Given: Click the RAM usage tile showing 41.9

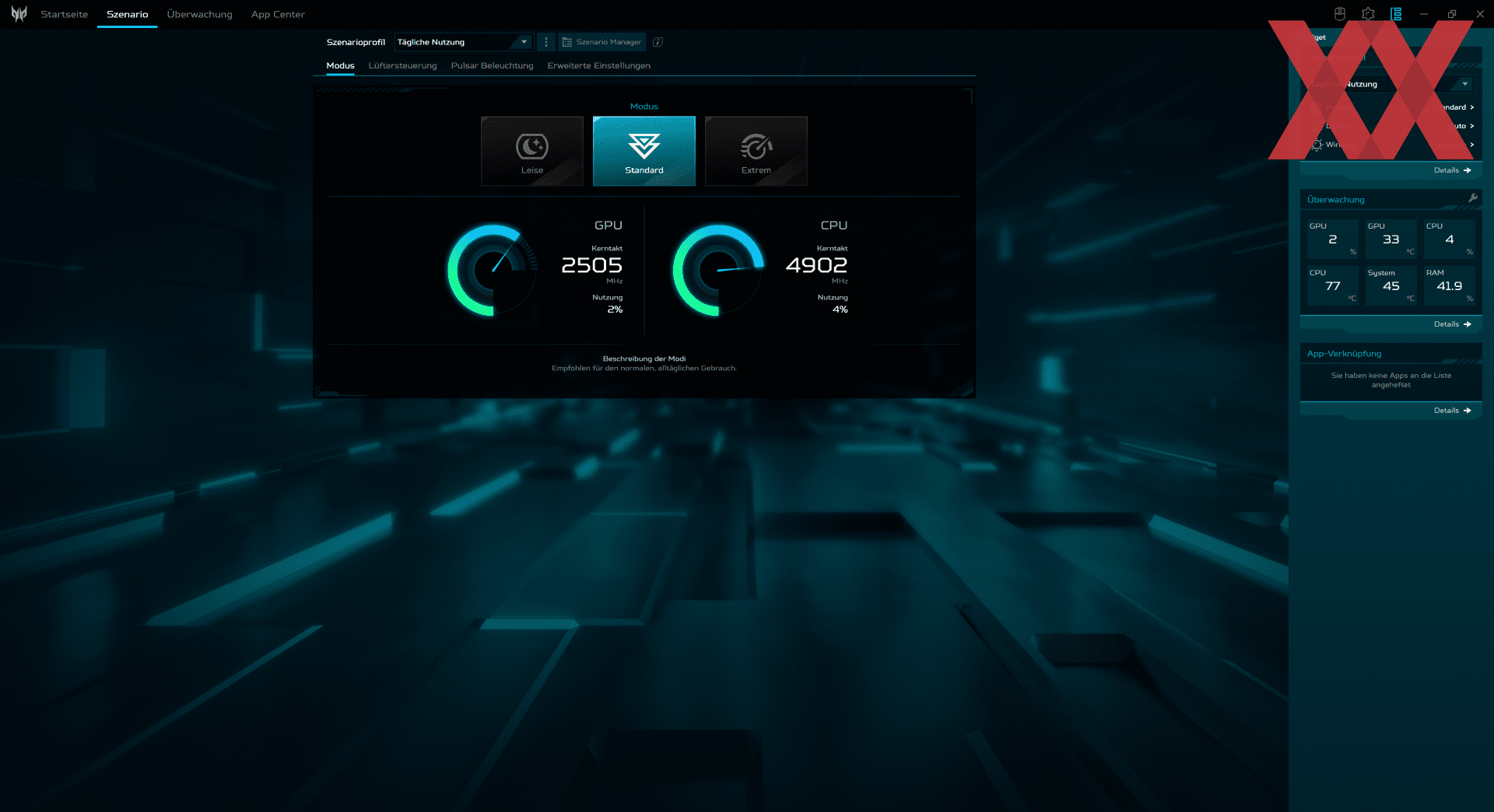Looking at the screenshot, I should 1450,285.
